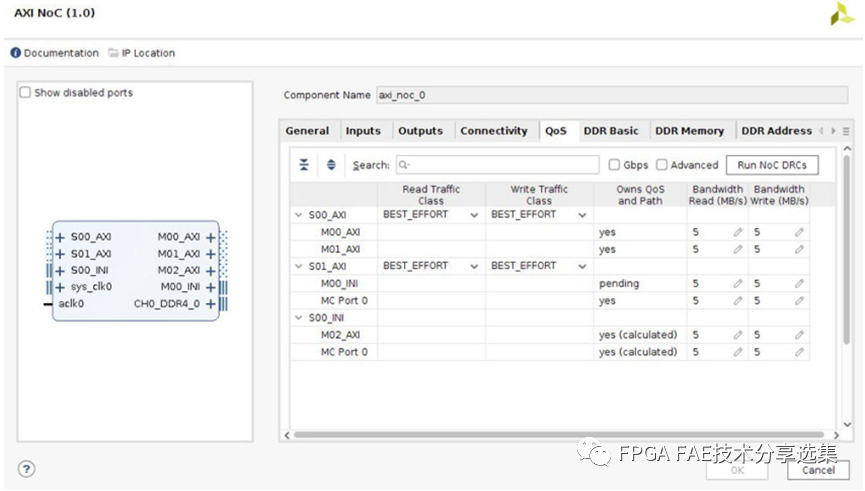Edit write bandwidth pencil for M02_AXI row
865x491 pixels.
click(799, 335)
